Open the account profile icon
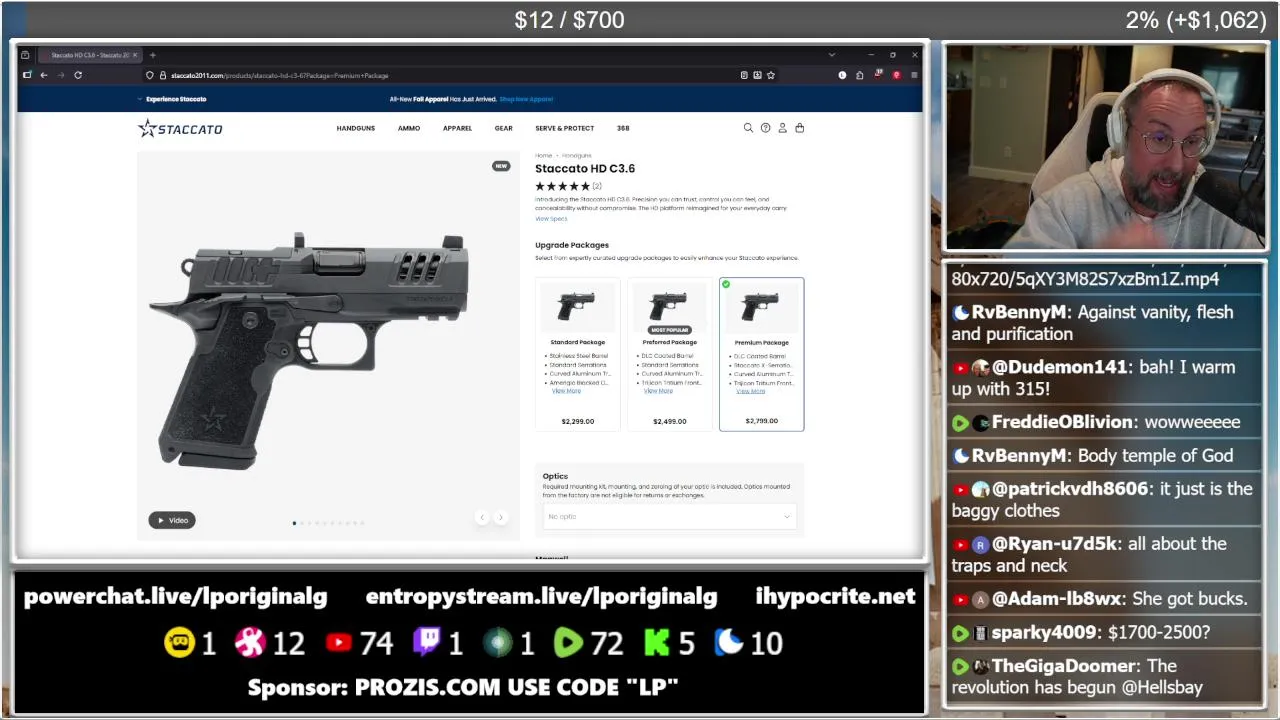The height and width of the screenshot is (720, 1280). coord(782,128)
